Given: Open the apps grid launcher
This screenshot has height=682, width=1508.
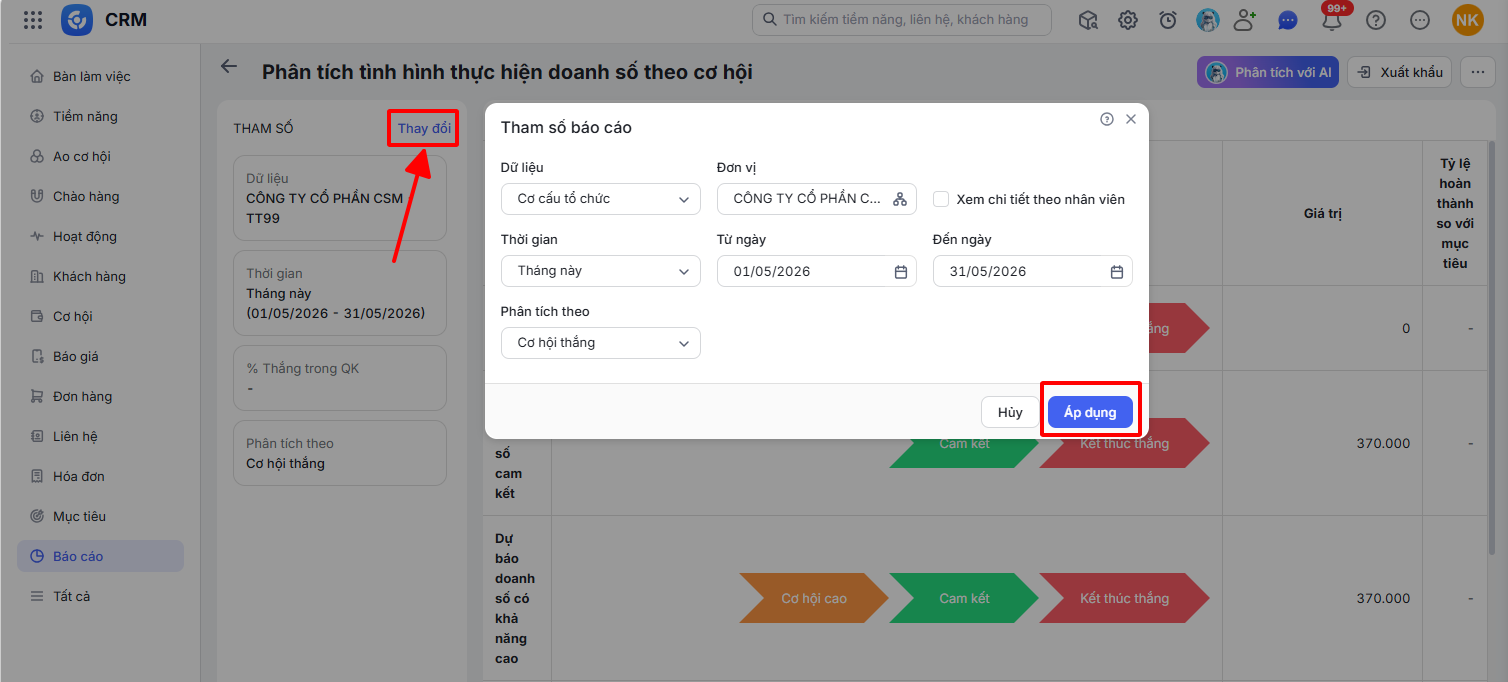Looking at the screenshot, I should [x=32, y=20].
